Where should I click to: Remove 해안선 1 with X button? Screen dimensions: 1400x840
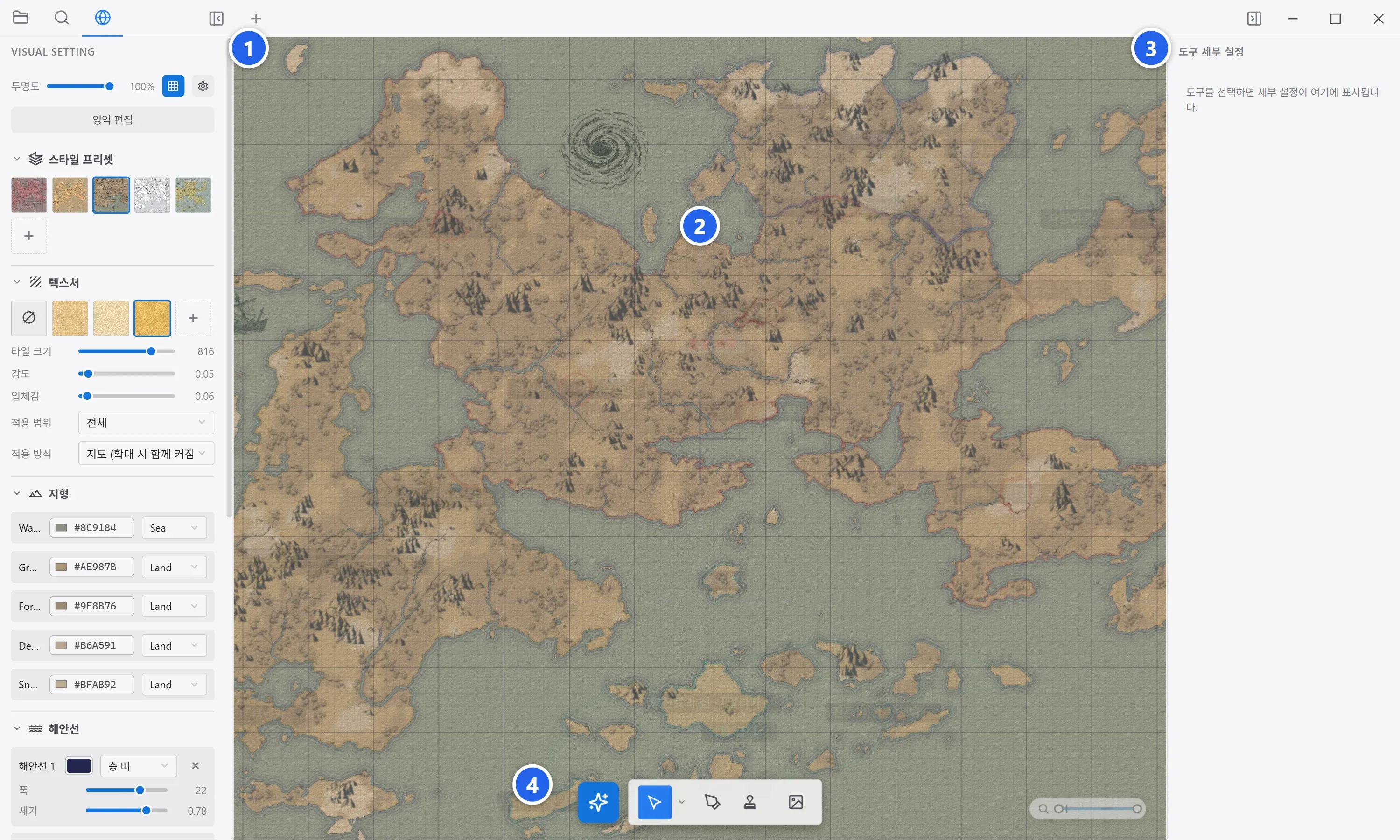coord(195,766)
